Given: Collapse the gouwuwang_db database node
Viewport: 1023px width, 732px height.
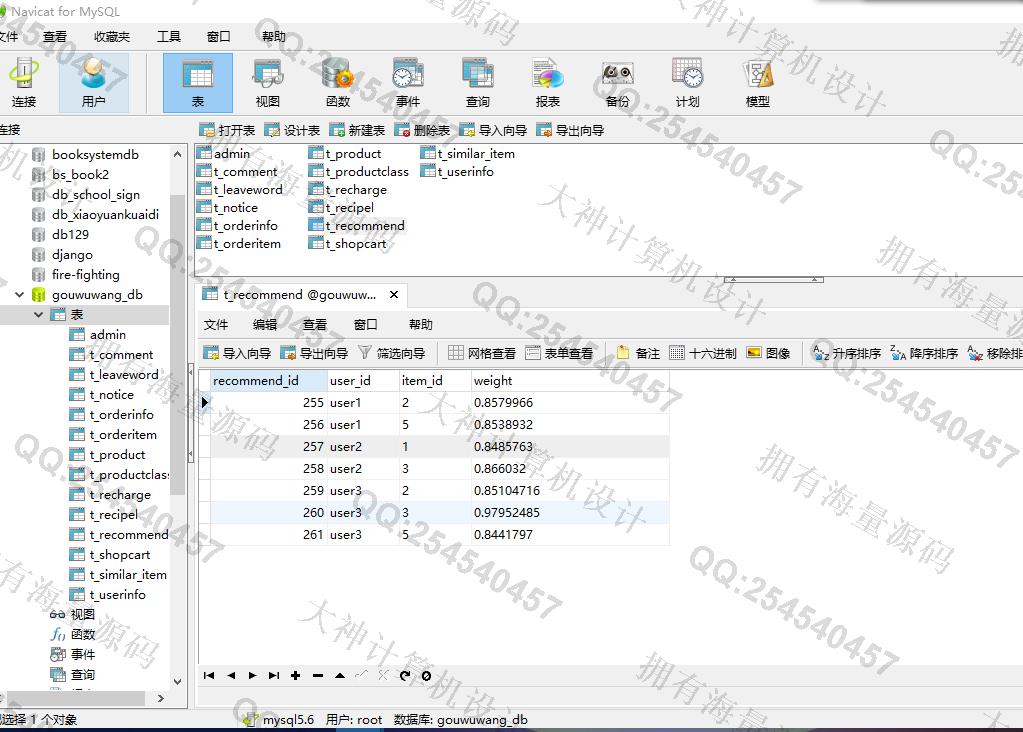Looking at the screenshot, I should pos(20,295).
